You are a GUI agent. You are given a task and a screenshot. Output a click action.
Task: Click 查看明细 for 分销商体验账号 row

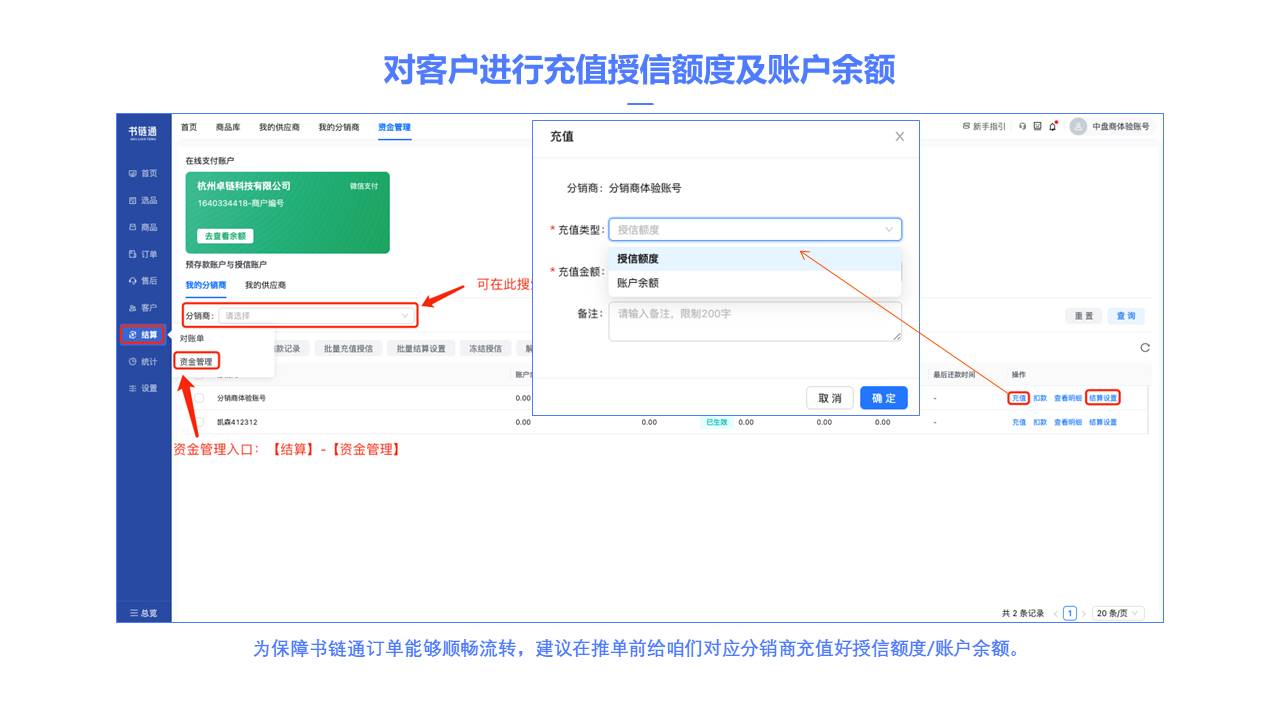click(1068, 398)
